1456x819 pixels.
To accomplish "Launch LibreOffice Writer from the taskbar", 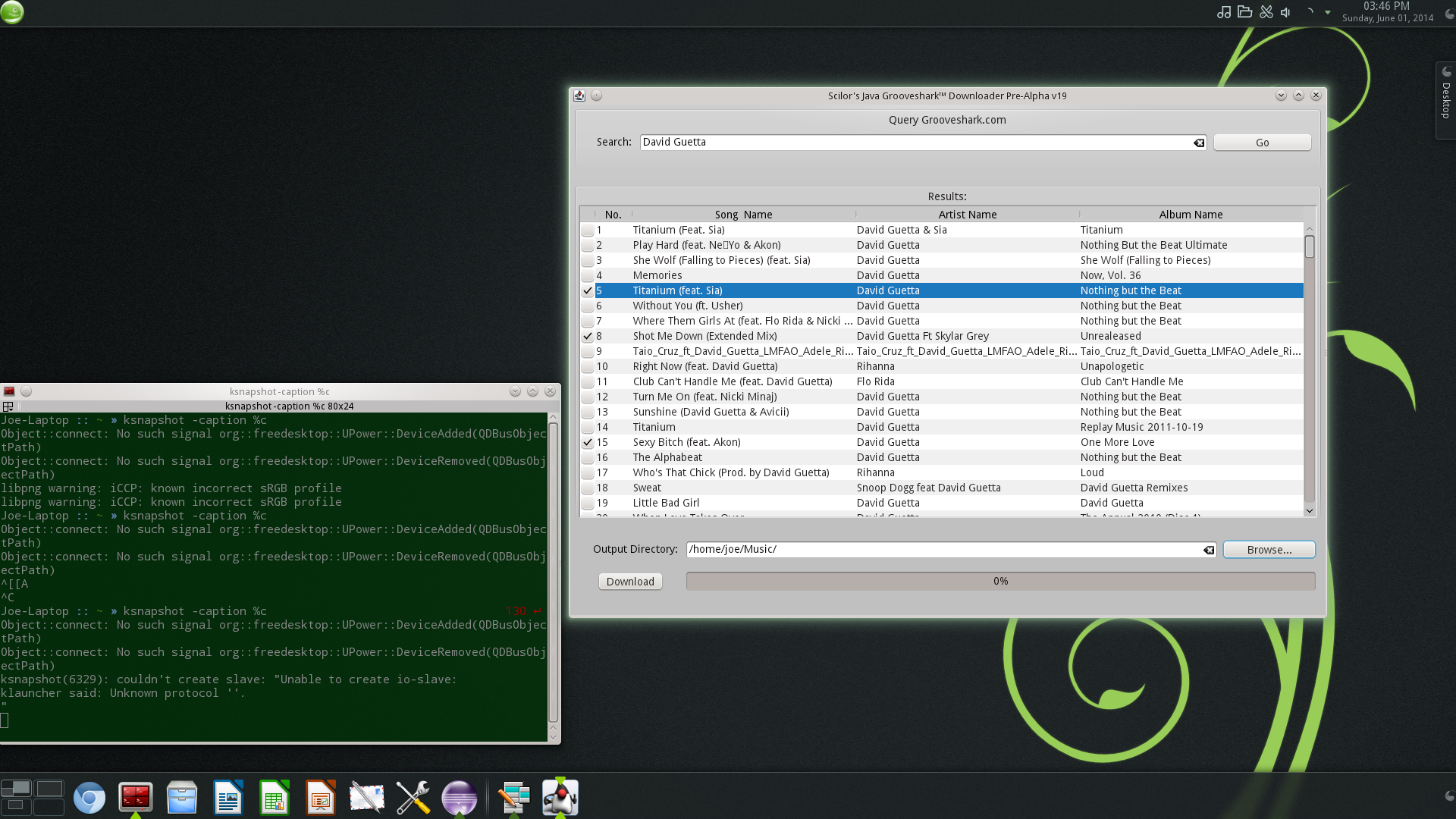I will 227,798.
